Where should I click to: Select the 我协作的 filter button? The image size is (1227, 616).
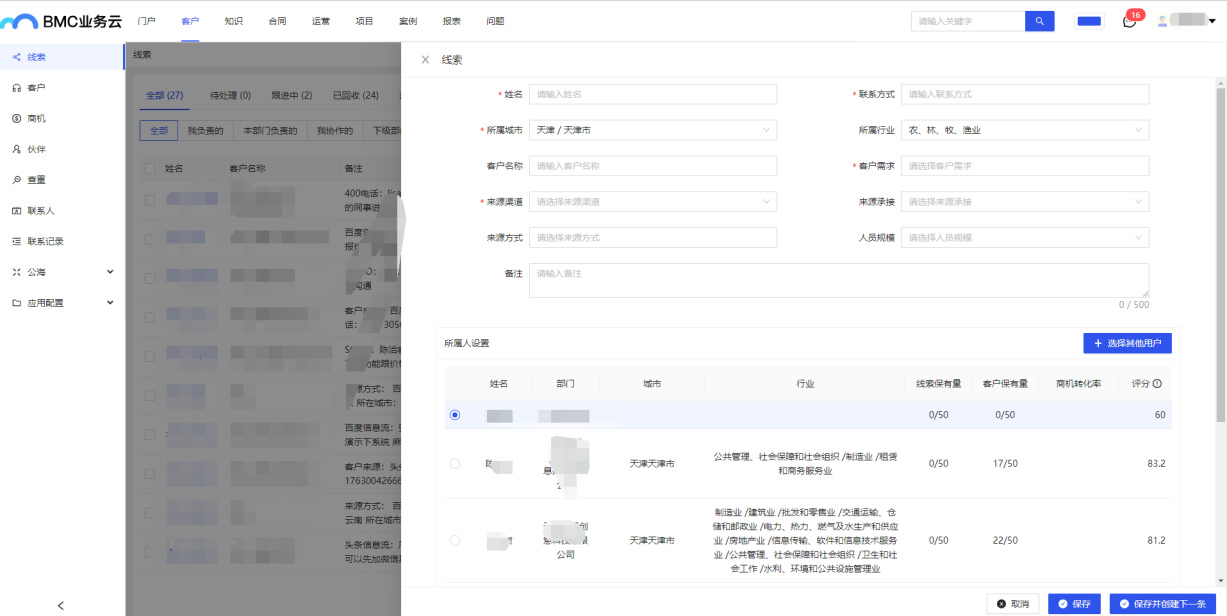coord(335,131)
